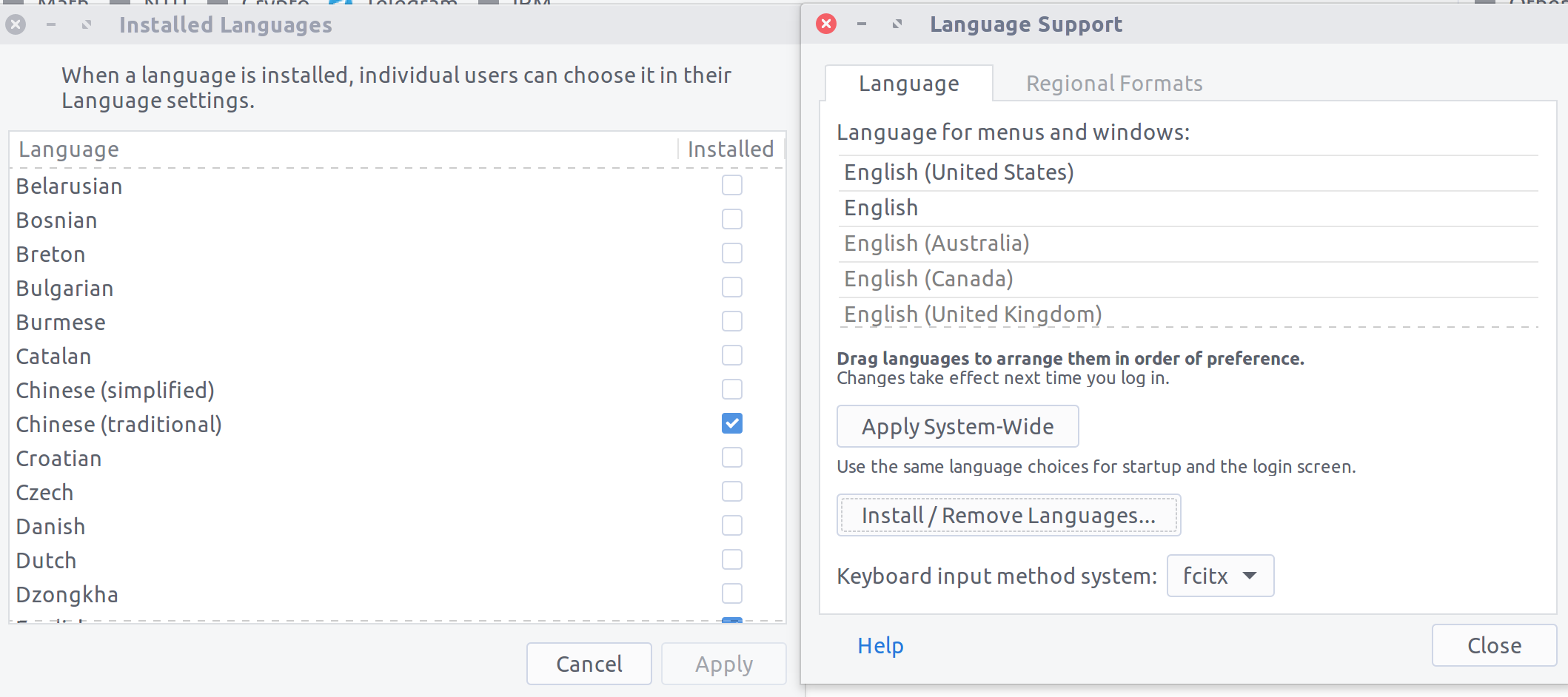The image size is (1568, 697).
Task: Tick the Catalan installed checkbox
Action: [731, 355]
